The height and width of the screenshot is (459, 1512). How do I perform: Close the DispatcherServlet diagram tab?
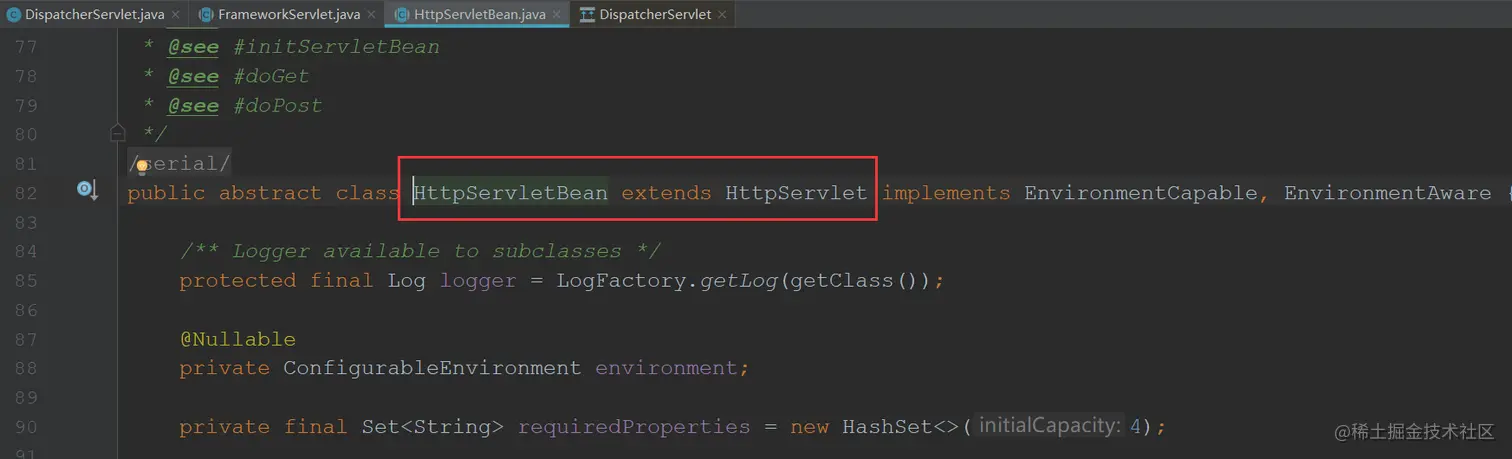pyautogui.click(x=723, y=15)
